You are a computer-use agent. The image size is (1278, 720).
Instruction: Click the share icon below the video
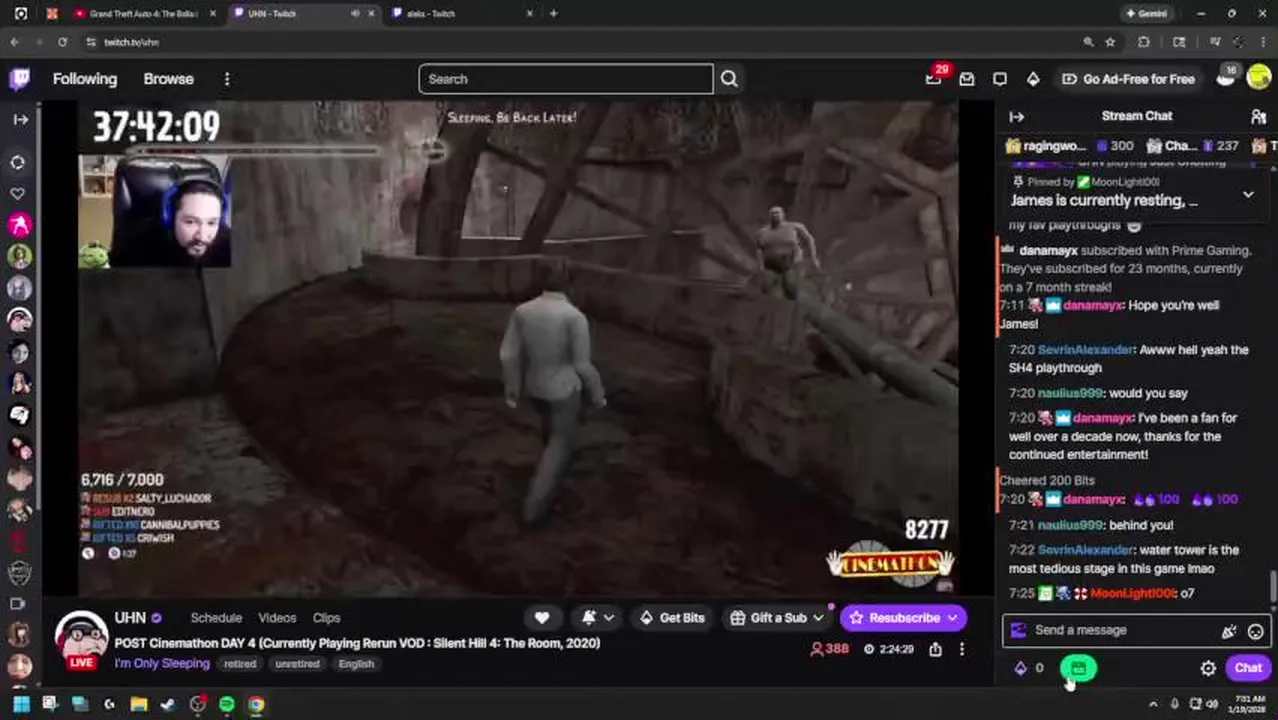pyautogui.click(x=935, y=649)
